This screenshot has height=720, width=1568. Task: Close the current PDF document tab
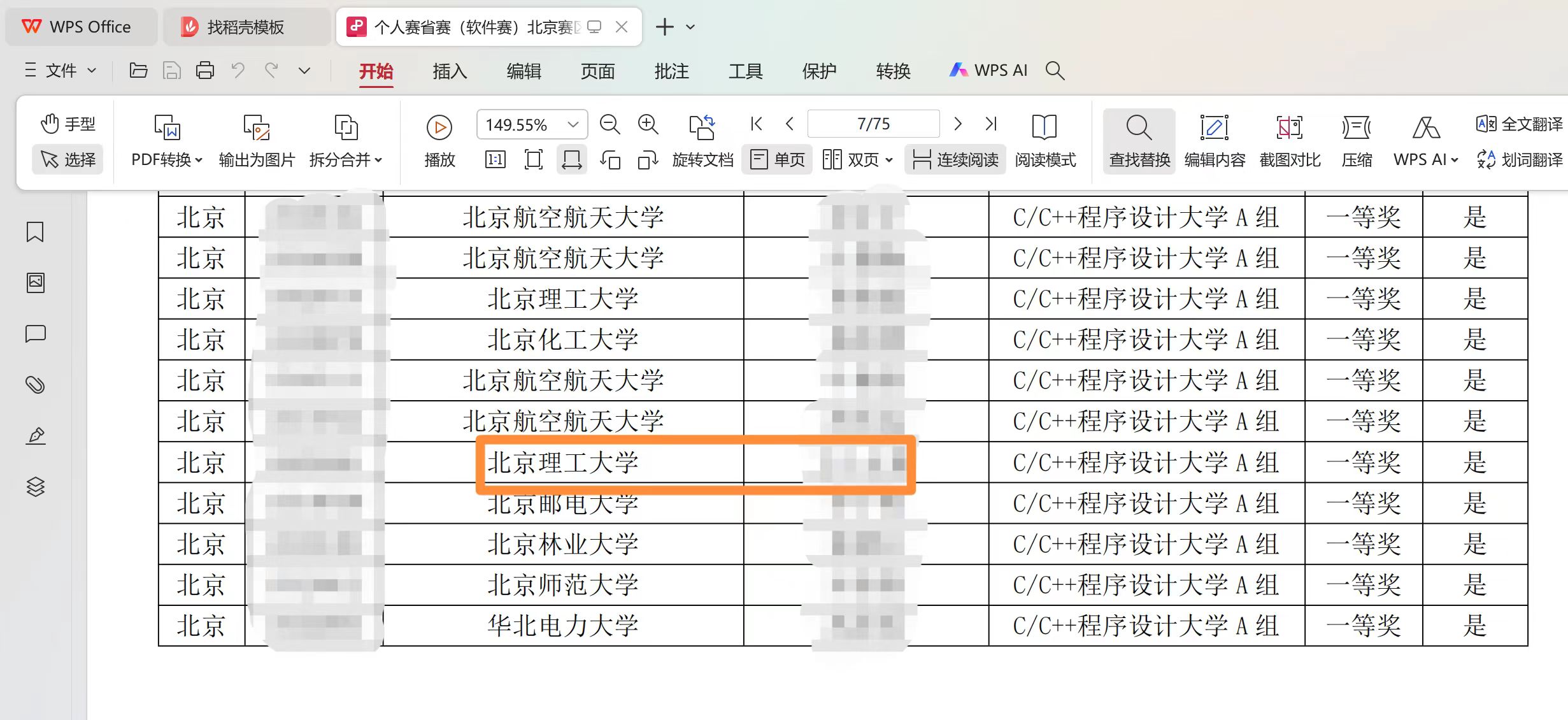tap(622, 27)
